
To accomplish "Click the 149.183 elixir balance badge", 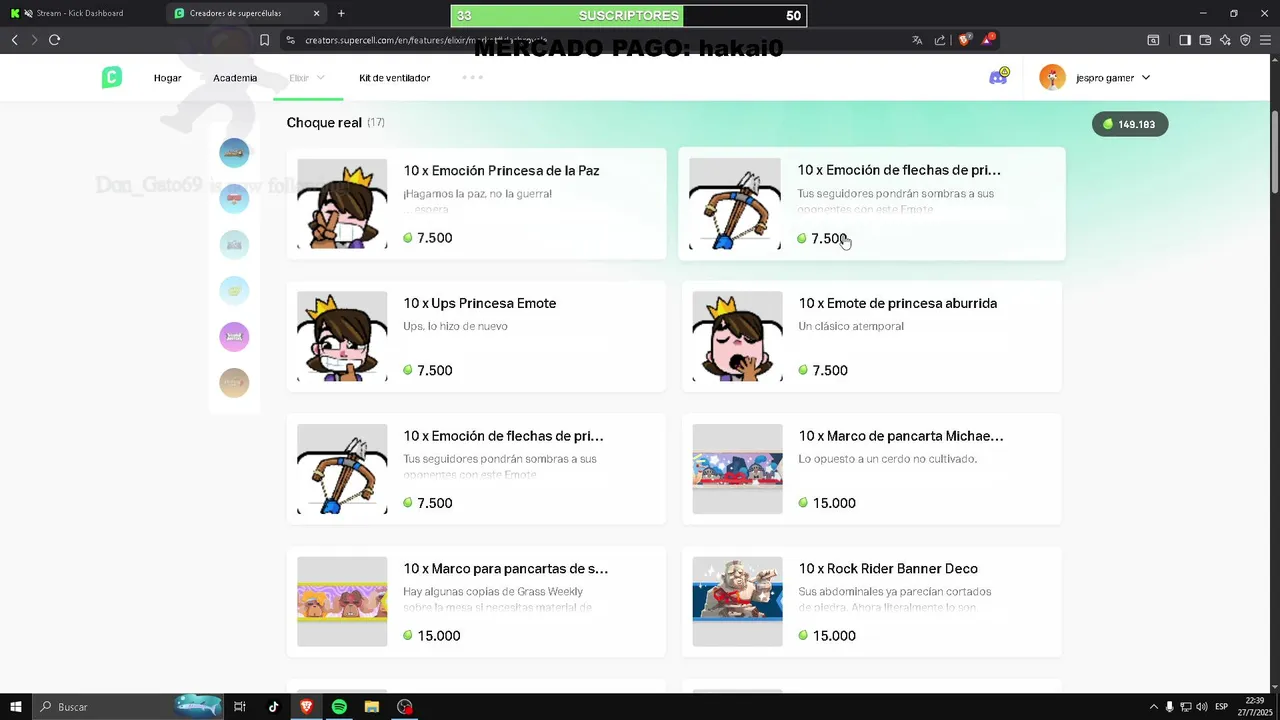I will pyautogui.click(x=1130, y=124).
